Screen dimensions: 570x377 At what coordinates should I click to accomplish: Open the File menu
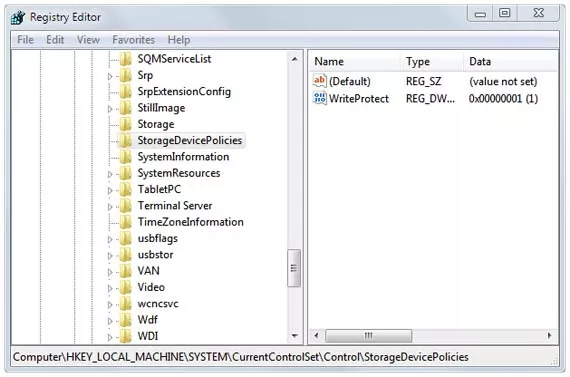click(x=25, y=39)
